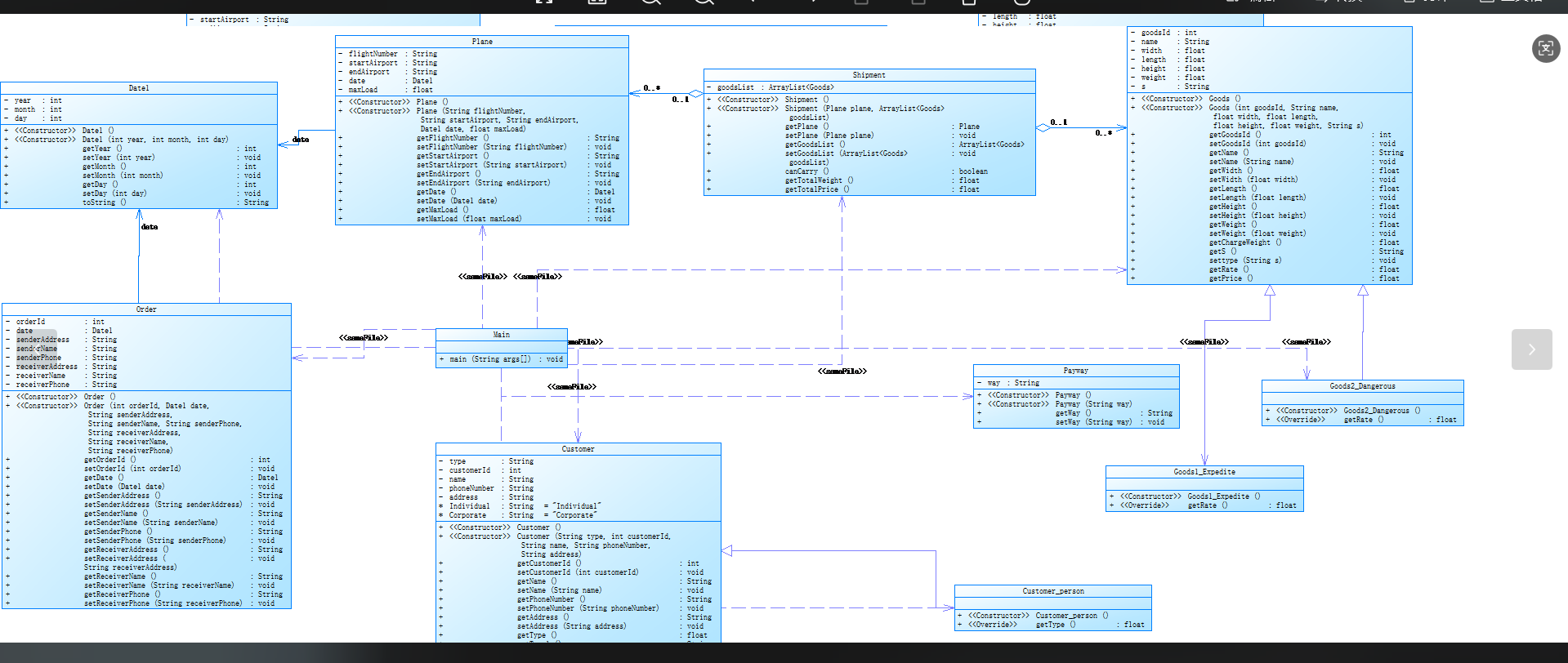Select the Goods2_Dangerous class title
The image size is (1568, 663).
pos(1362,386)
